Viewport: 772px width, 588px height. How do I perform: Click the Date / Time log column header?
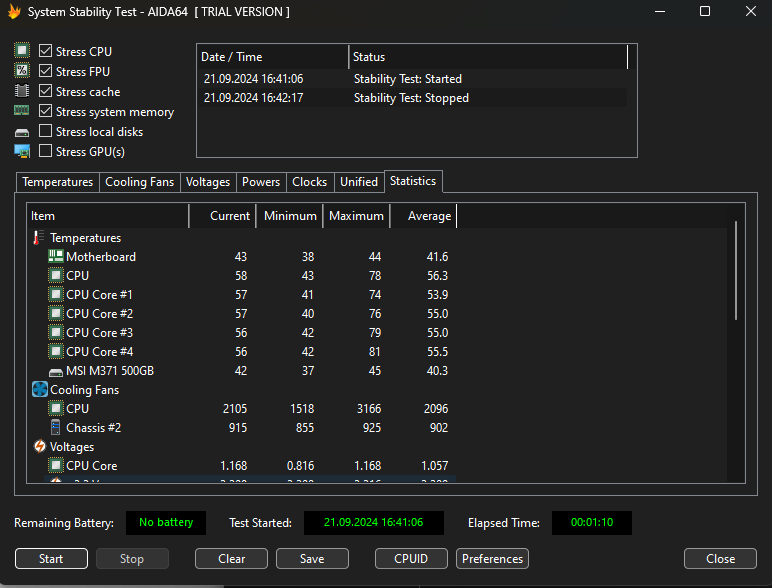pos(273,57)
